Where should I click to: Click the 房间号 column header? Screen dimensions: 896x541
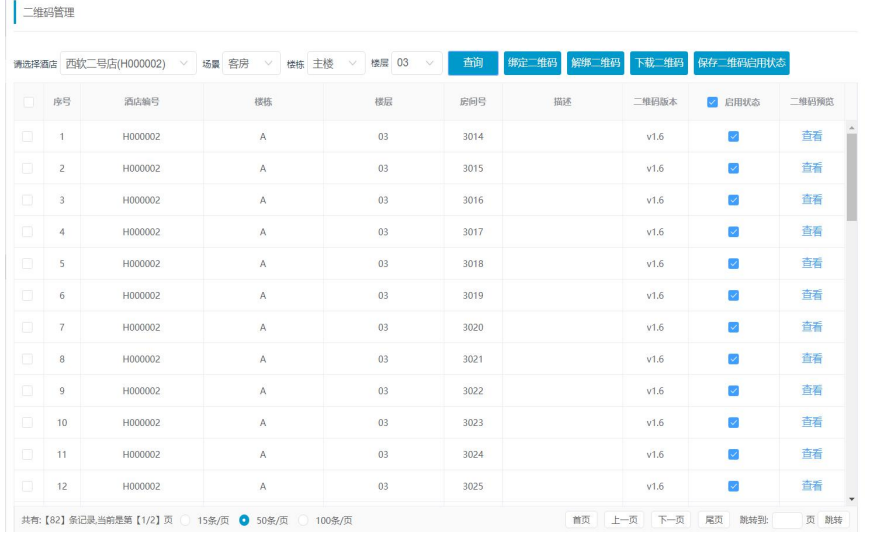(x=473, y=102)
